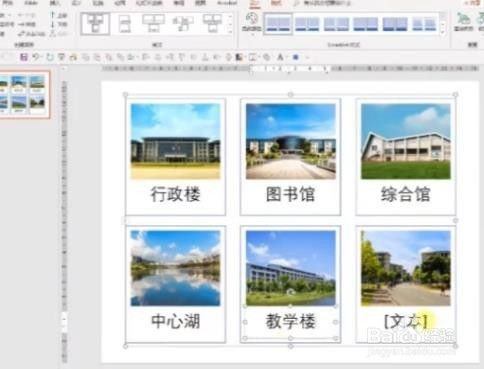Open the font color 'A' tool
Viewport: 484px width, 369px height.
[281, 57]
